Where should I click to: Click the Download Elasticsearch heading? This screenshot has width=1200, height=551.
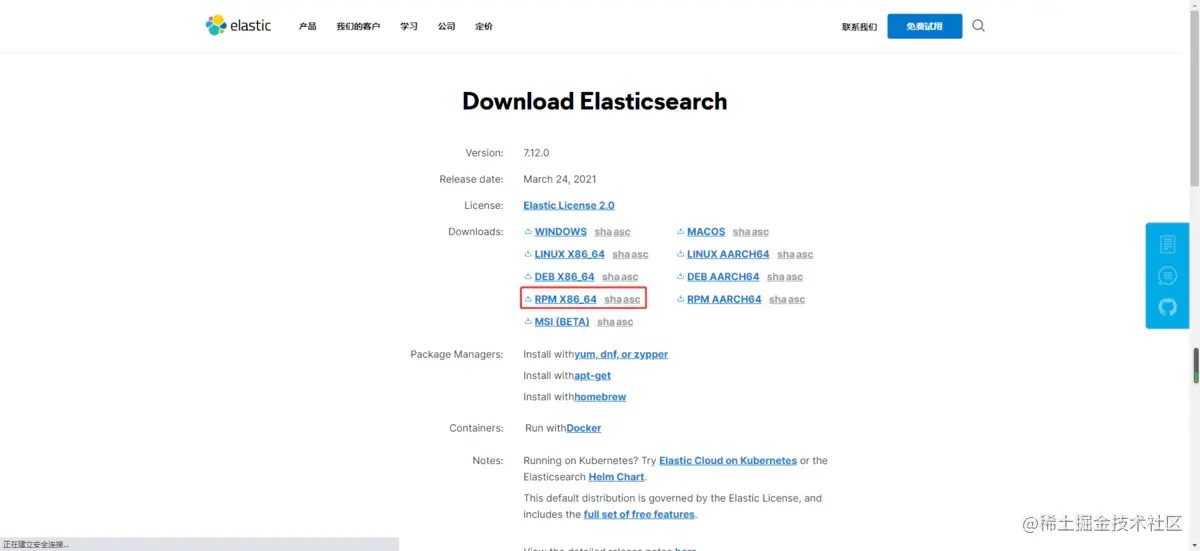pyautogui.click(x=595, y=101)
